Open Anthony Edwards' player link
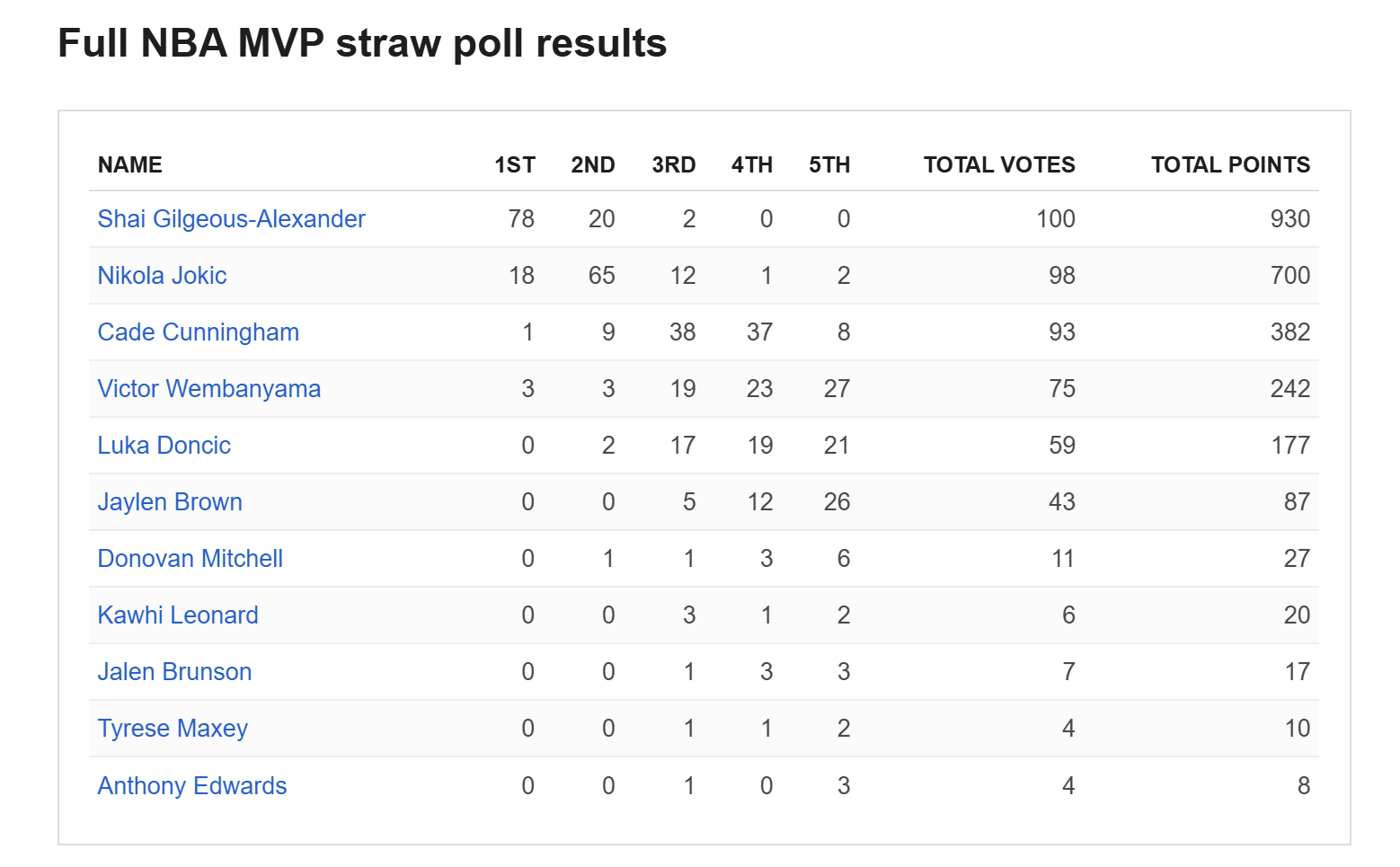Screen dimensions: 1400x867 tap(192, 786)
